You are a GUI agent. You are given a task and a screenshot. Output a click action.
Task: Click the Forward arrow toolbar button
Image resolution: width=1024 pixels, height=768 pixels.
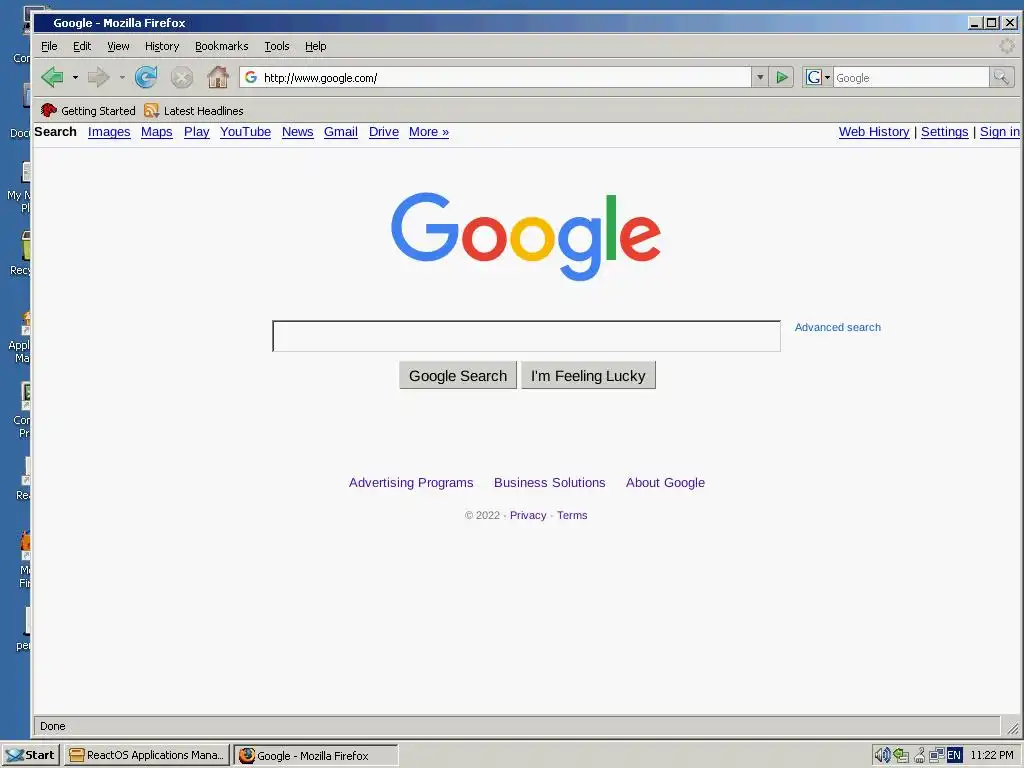(99, 77)
